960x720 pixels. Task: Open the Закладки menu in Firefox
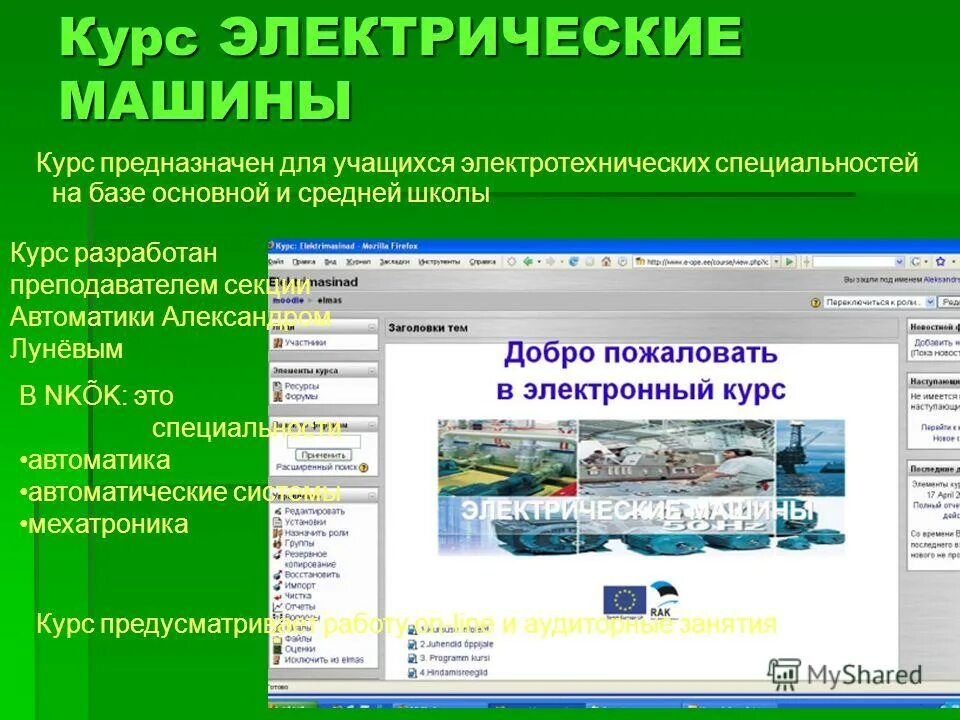pyautogui.click(x=394, y=261)
